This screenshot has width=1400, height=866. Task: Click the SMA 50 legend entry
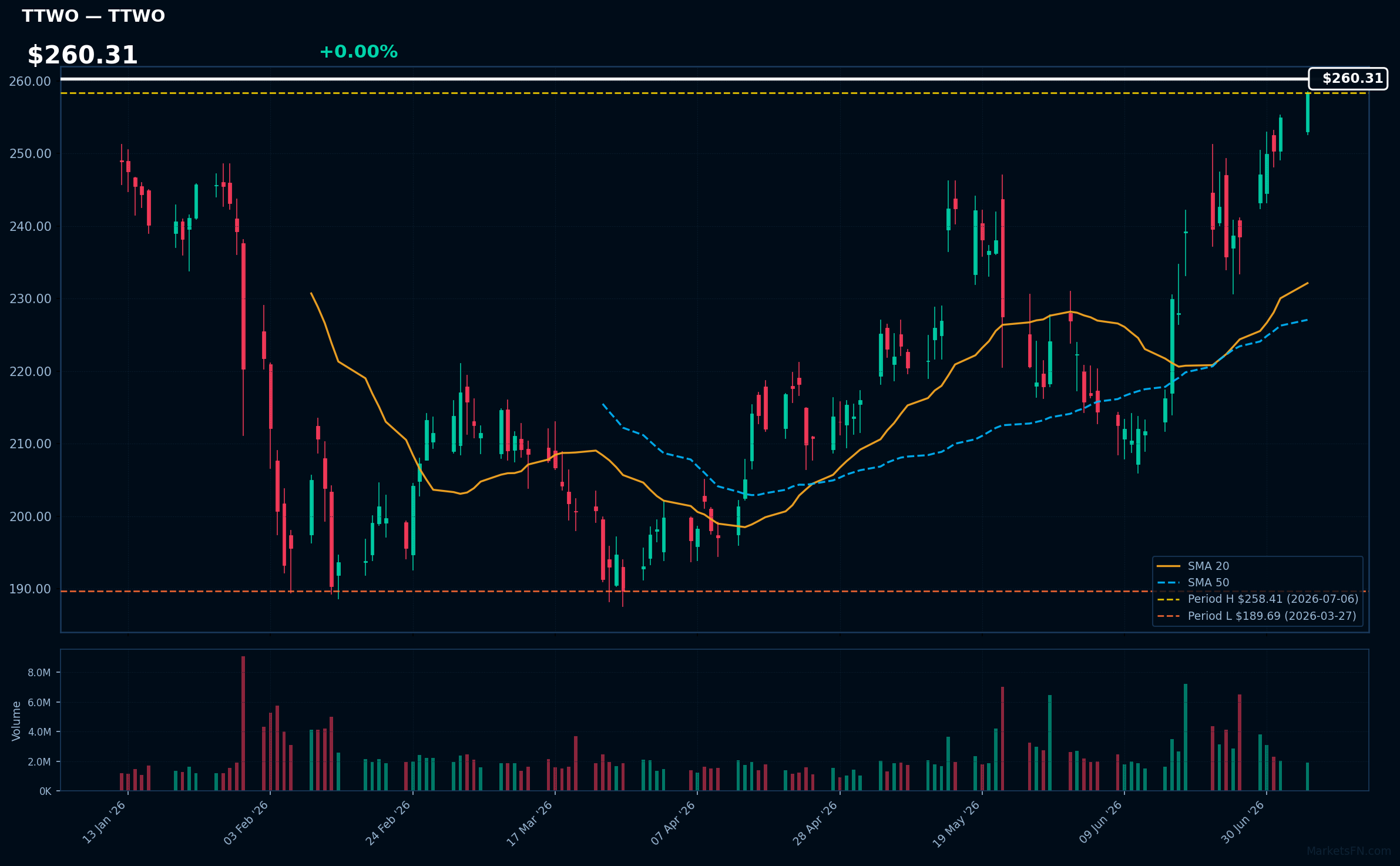point(1208,583)
